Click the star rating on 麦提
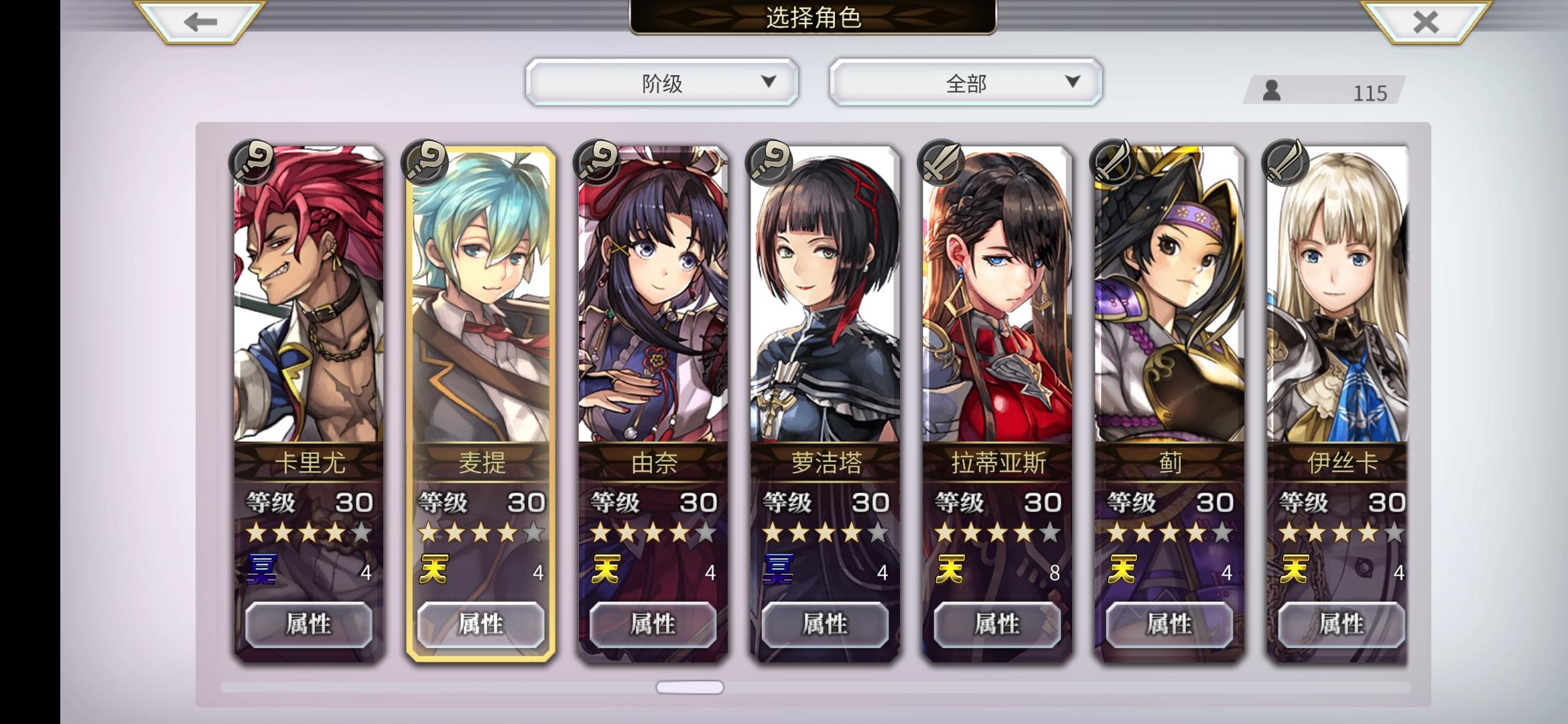The width and height of the screenshot is (1568, 724). pyautogui.click(x=481, y=533)
